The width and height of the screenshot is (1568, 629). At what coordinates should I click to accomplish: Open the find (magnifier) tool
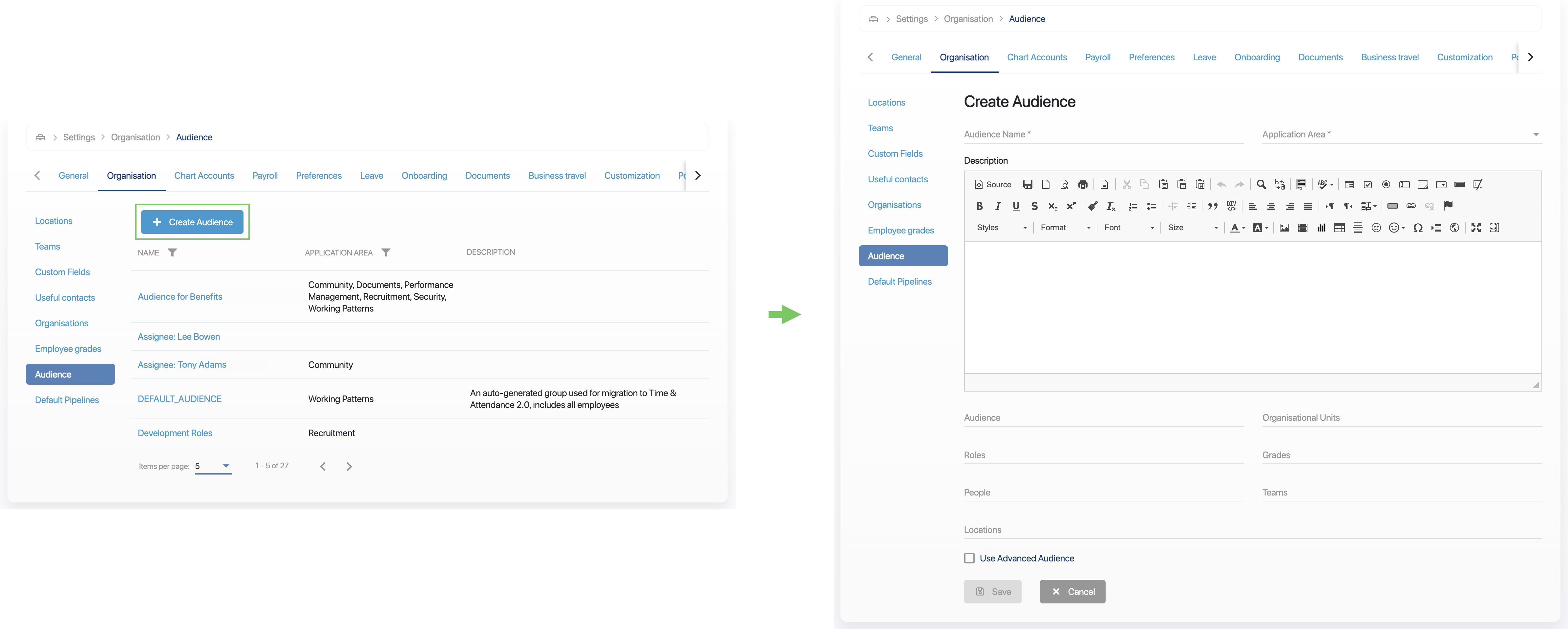1261,184
